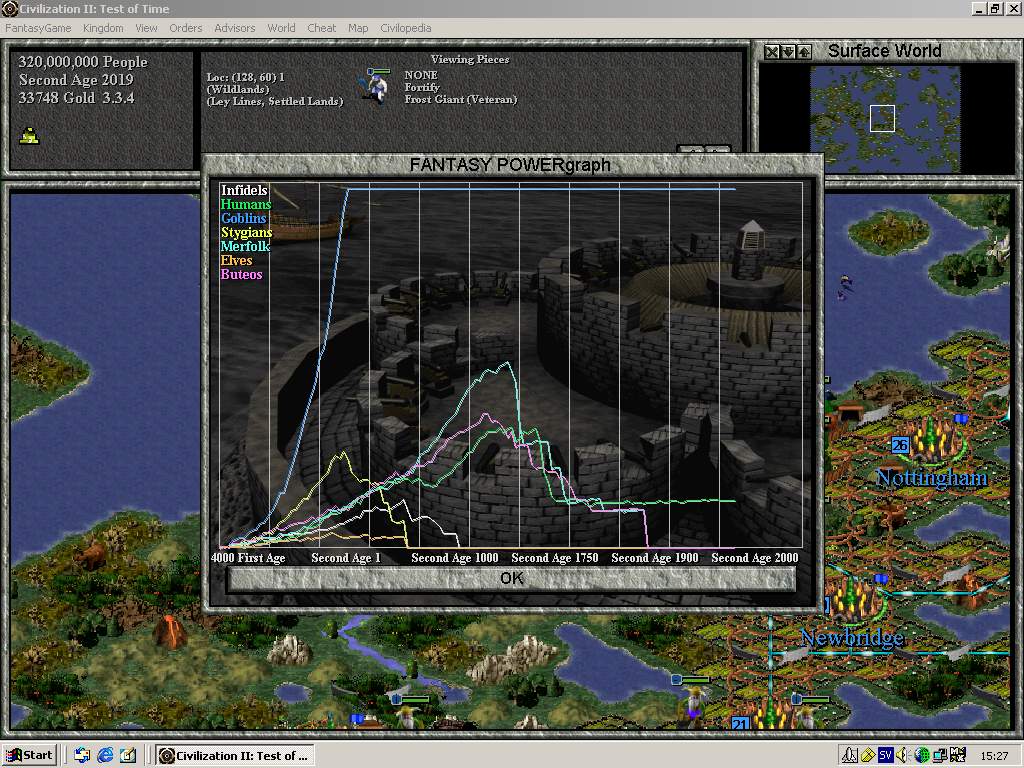Open the Kingdom menu

click(x=103, y=28)
